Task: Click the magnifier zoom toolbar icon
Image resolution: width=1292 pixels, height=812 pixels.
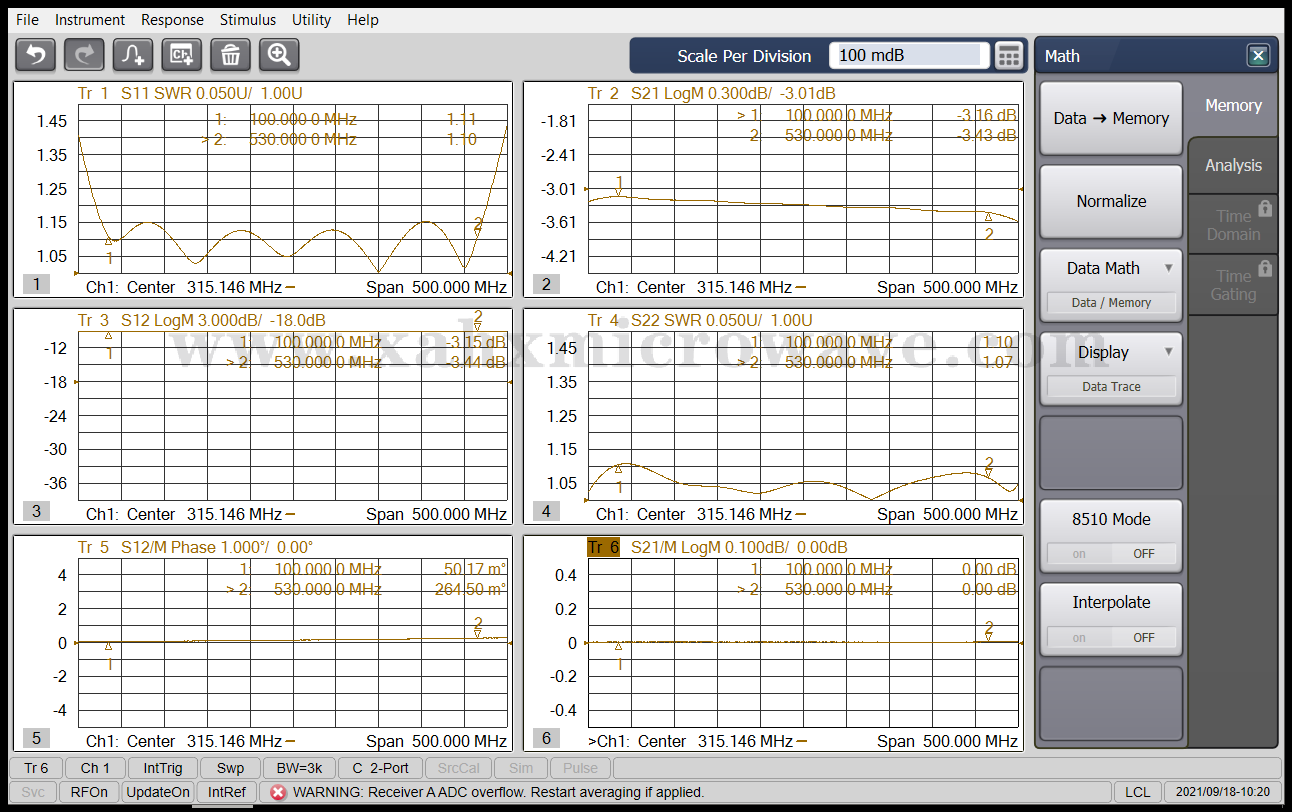Action: (x=279, y=55)
